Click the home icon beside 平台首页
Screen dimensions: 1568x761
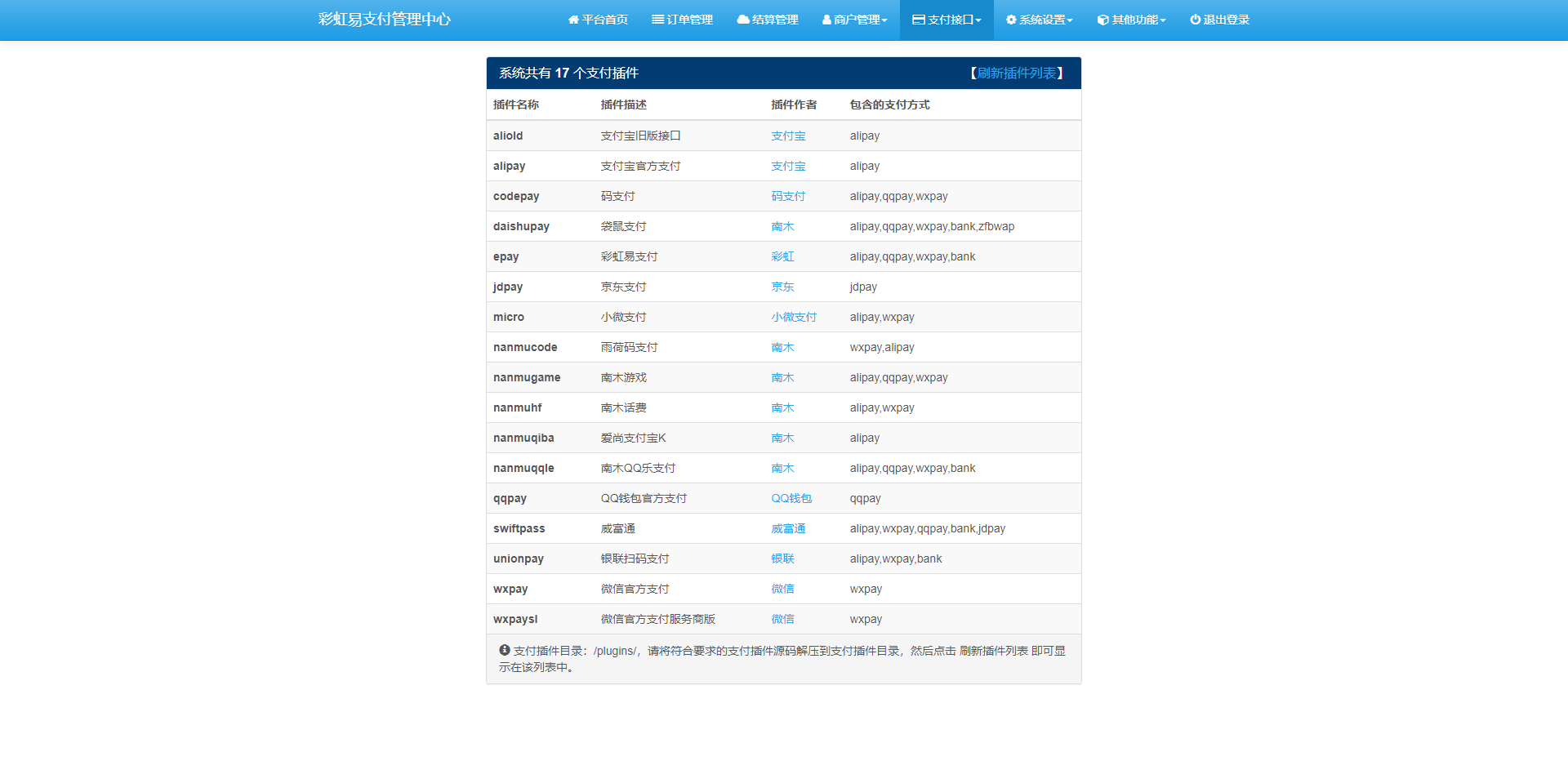click(x=573, y=20)
